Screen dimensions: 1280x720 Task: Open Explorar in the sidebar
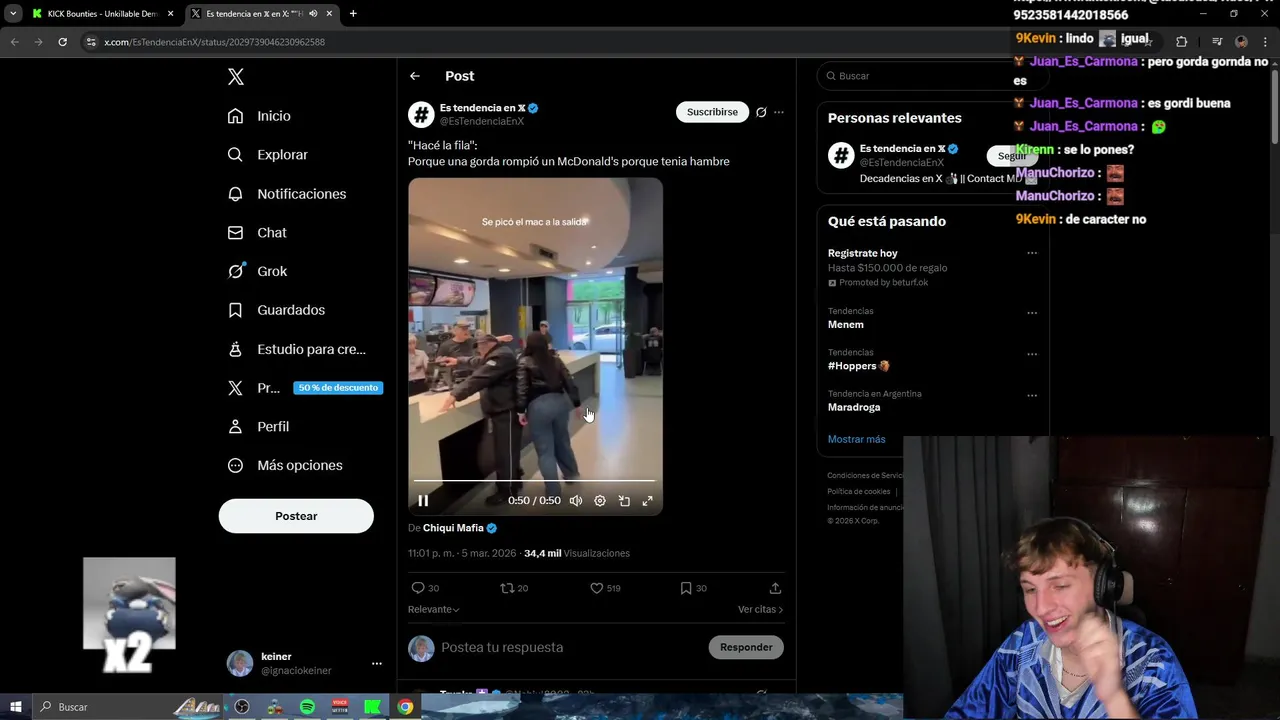(267, 155)
